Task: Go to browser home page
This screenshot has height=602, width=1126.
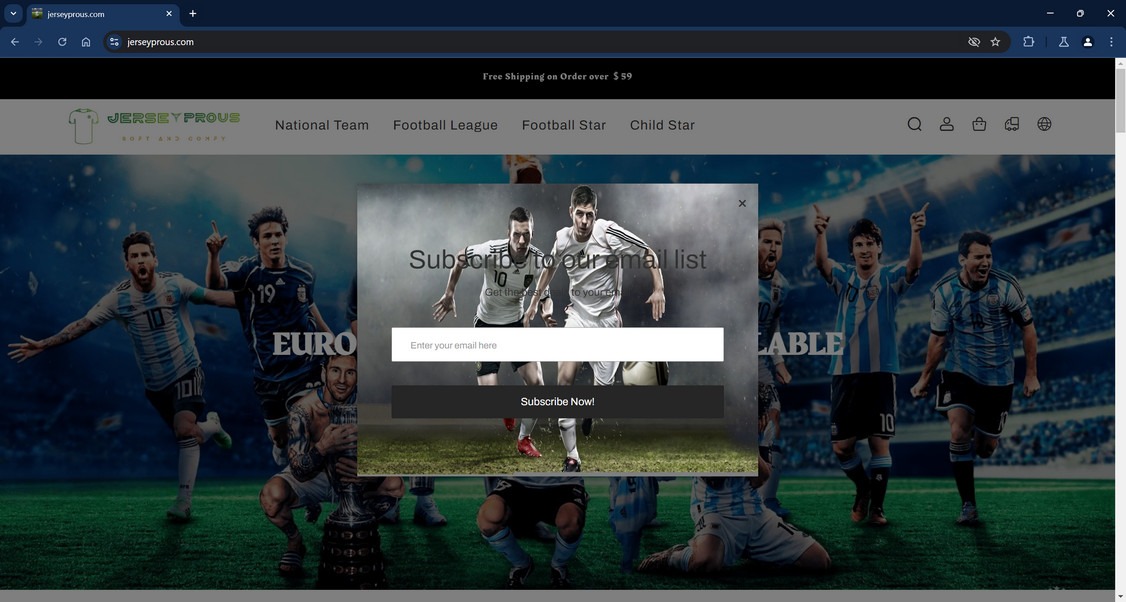Action: click(x=85, y=42)
